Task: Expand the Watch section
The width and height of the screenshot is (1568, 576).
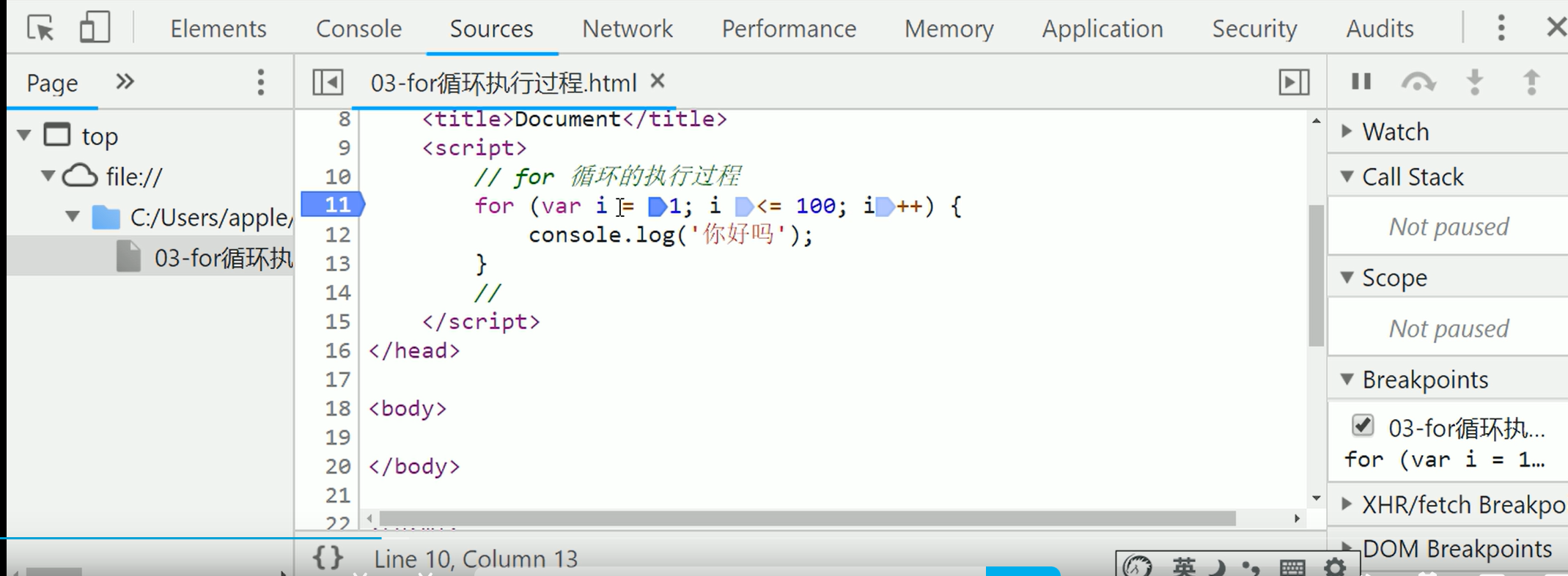Action: [x=1347, y=131]
